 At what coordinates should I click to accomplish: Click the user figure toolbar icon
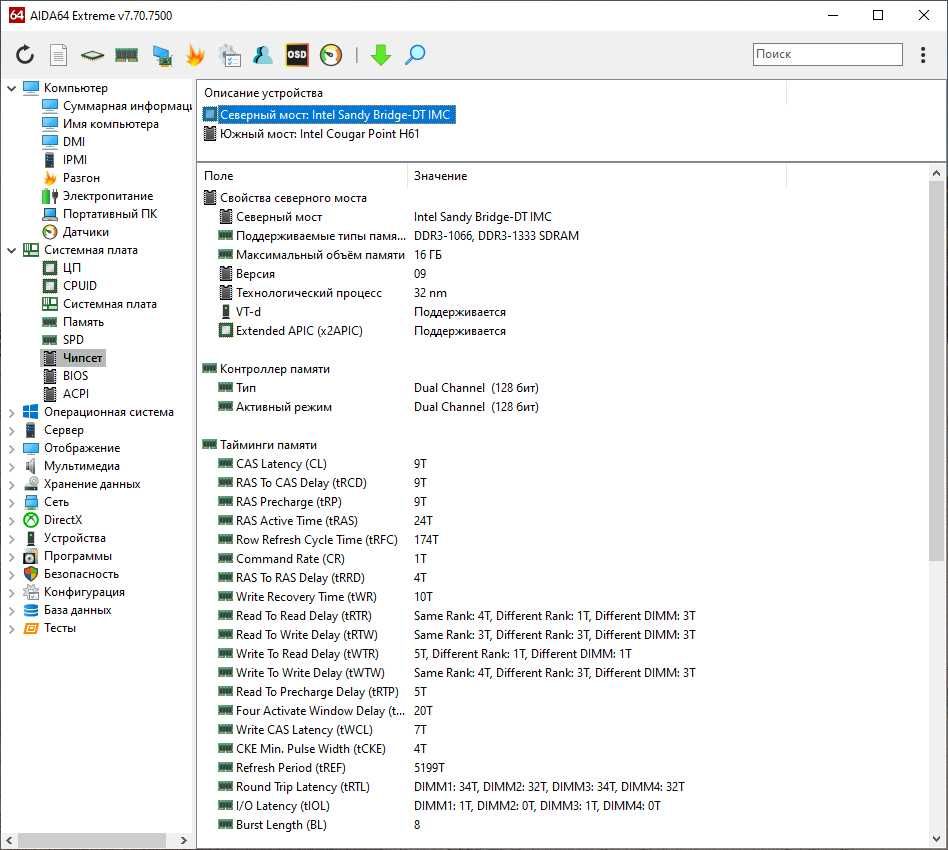(263, 55)
